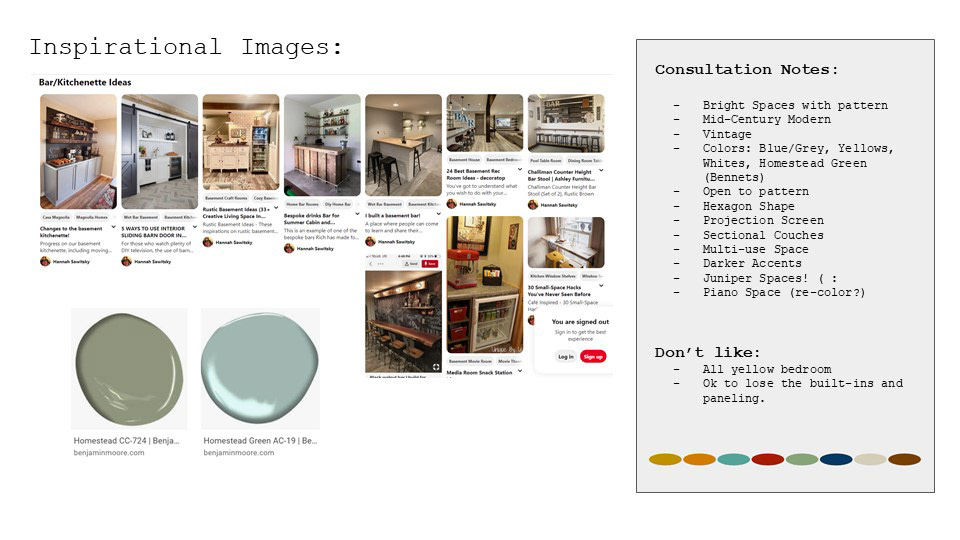The width and height of the screenshot is (960, 540).
Task: Expand chevron next to 30 Small-Space Hacks
Action: [x=601, y=286]
